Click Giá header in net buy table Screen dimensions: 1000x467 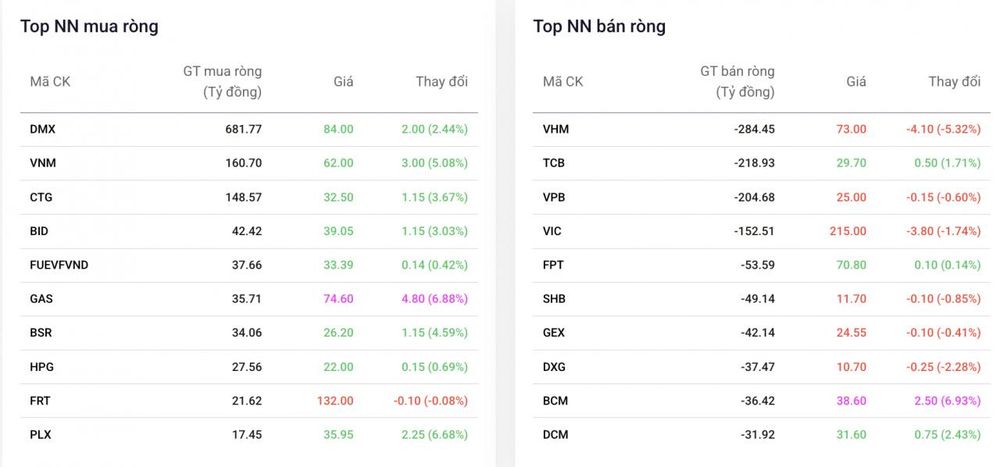tap(343, 82)
